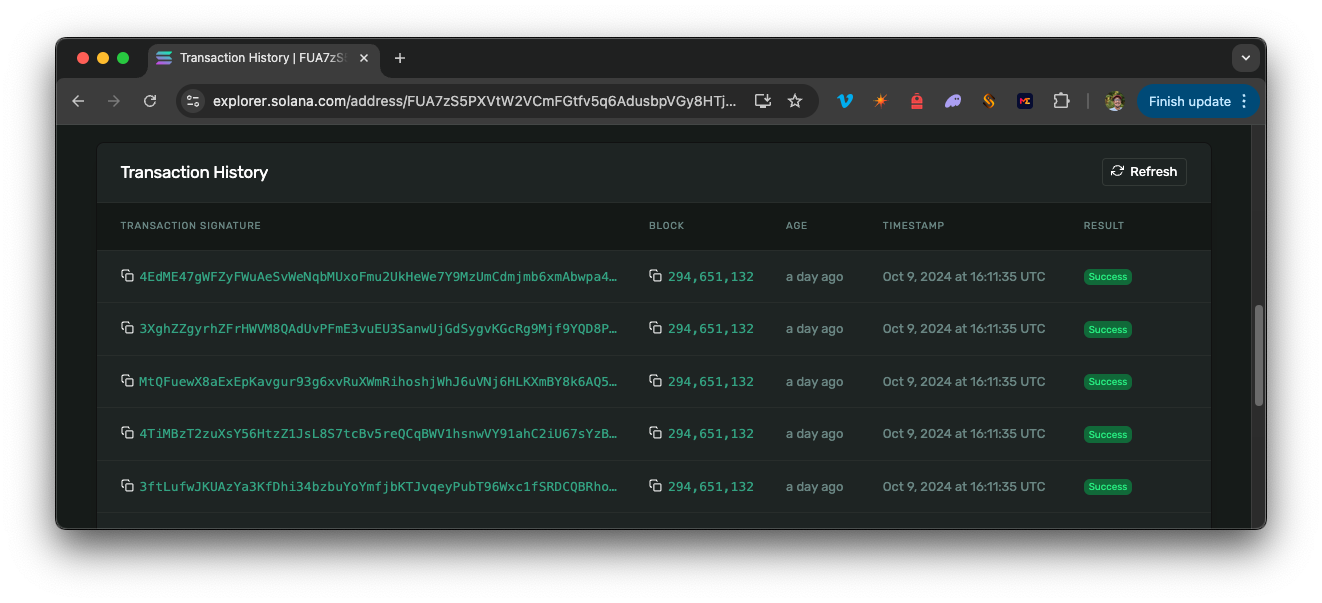The width and height of the screenshot is (1322, 603).
Task: Open transaction 3XghZZgyrhZFrHWVM8QAdUvP
Action: coord(378,329)
